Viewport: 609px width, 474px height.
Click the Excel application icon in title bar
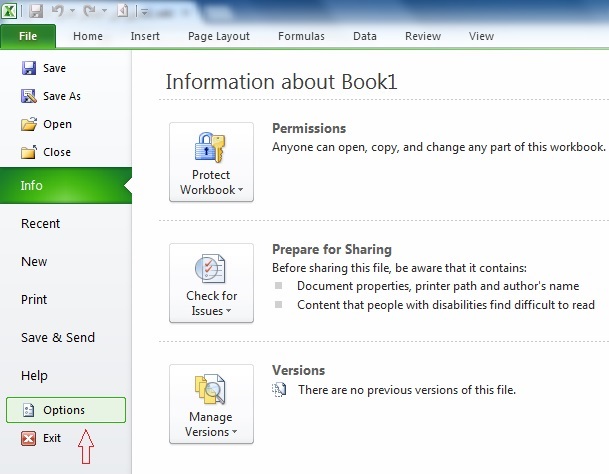(9, 11)
